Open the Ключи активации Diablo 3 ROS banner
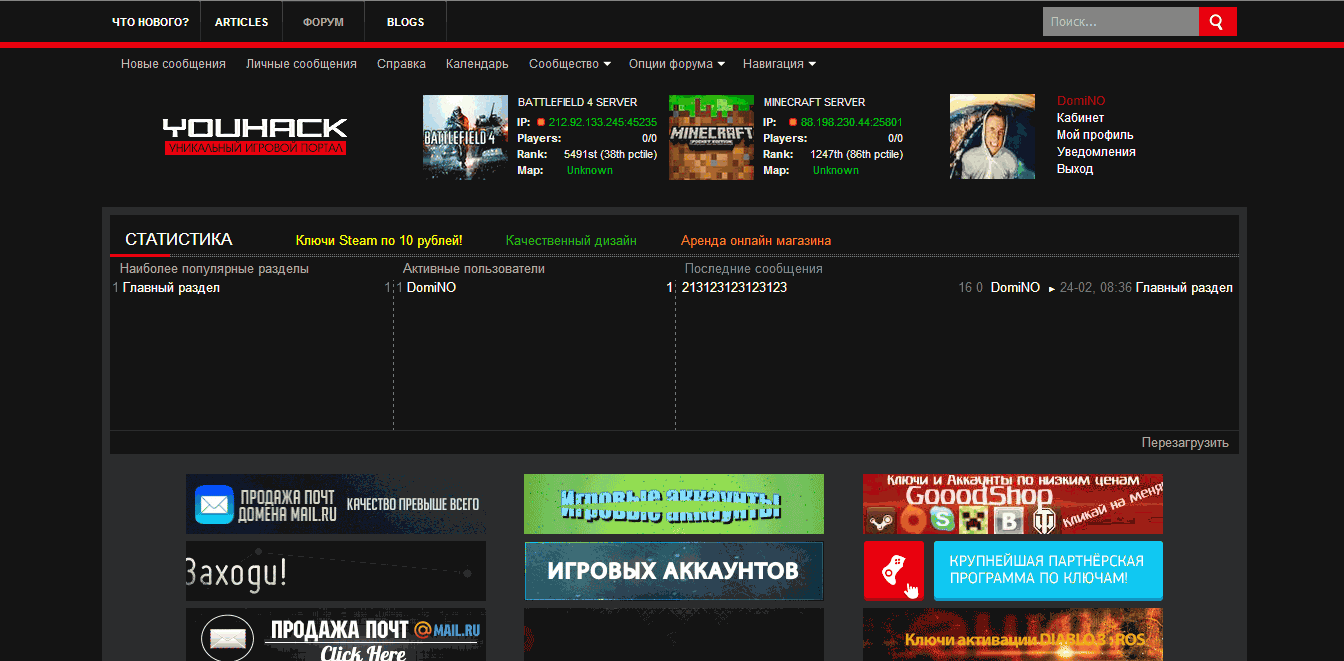The height and width of the screenshot is (661, 1344). (x=1013, y=635)
